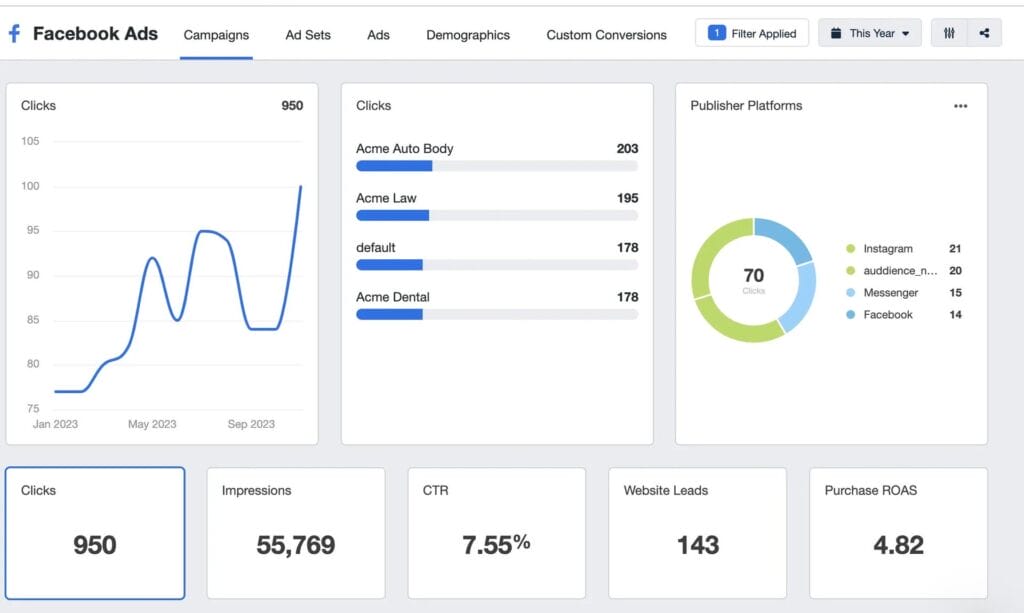Image resolution: width=1024 pixels, height=613 pixels.
Task: Switch to the Campaigns tab
Action: click(x=216, y=35)
